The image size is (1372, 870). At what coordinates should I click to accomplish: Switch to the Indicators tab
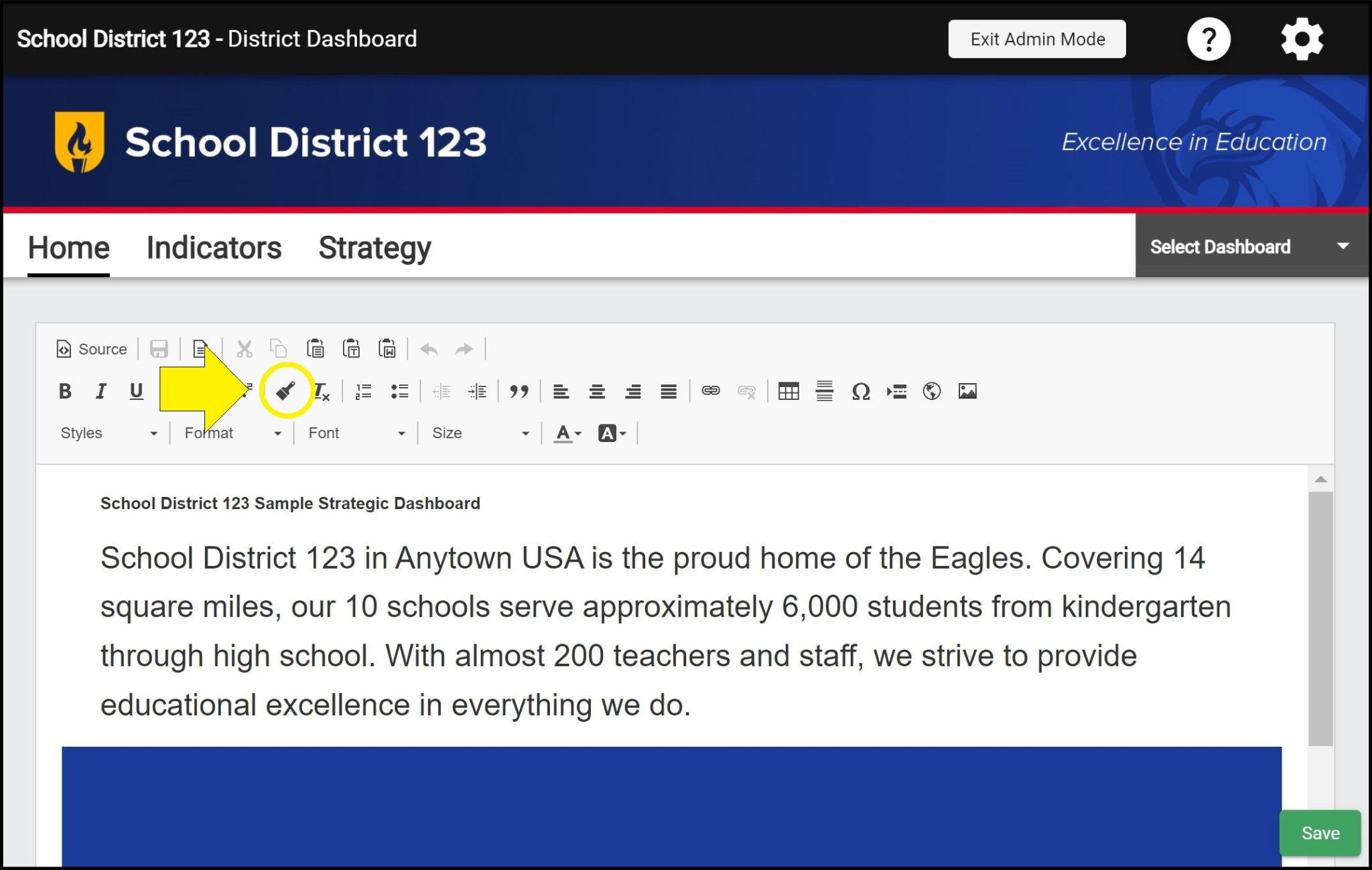214,247
